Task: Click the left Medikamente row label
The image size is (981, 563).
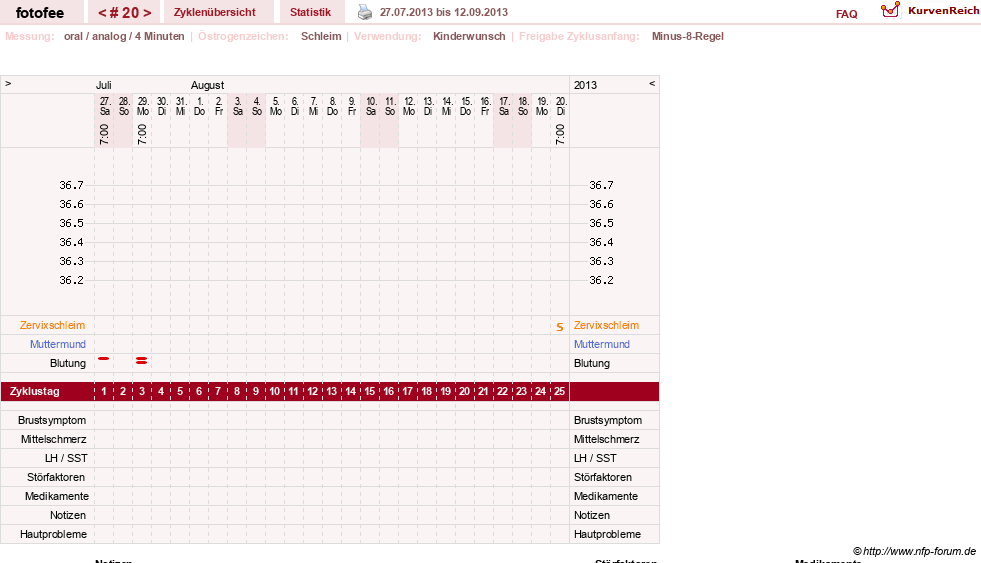Action: [x=57, y=496]
